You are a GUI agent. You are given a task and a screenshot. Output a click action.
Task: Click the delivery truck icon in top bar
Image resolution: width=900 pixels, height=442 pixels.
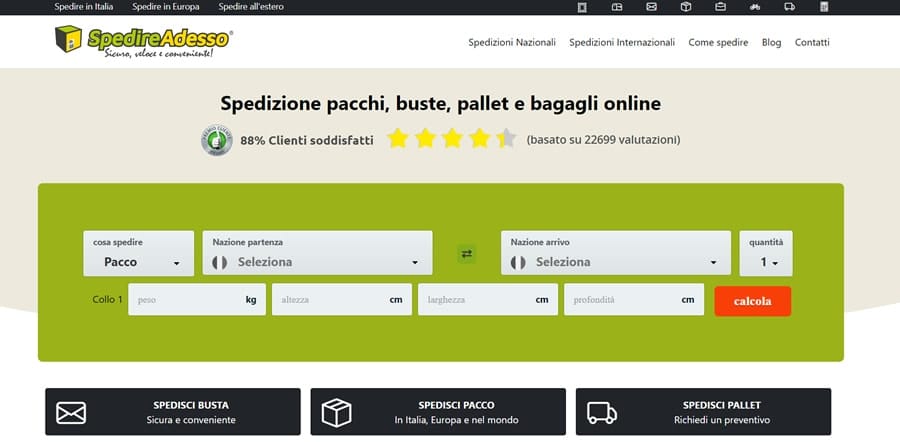[789, 7]
